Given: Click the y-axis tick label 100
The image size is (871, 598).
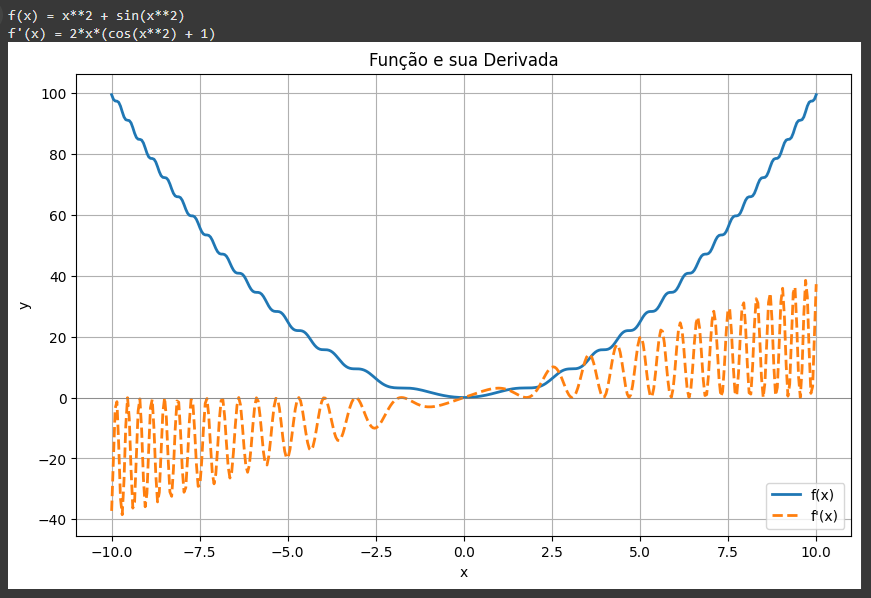Looking at the screenshot, I should click(x=54, y=94).
